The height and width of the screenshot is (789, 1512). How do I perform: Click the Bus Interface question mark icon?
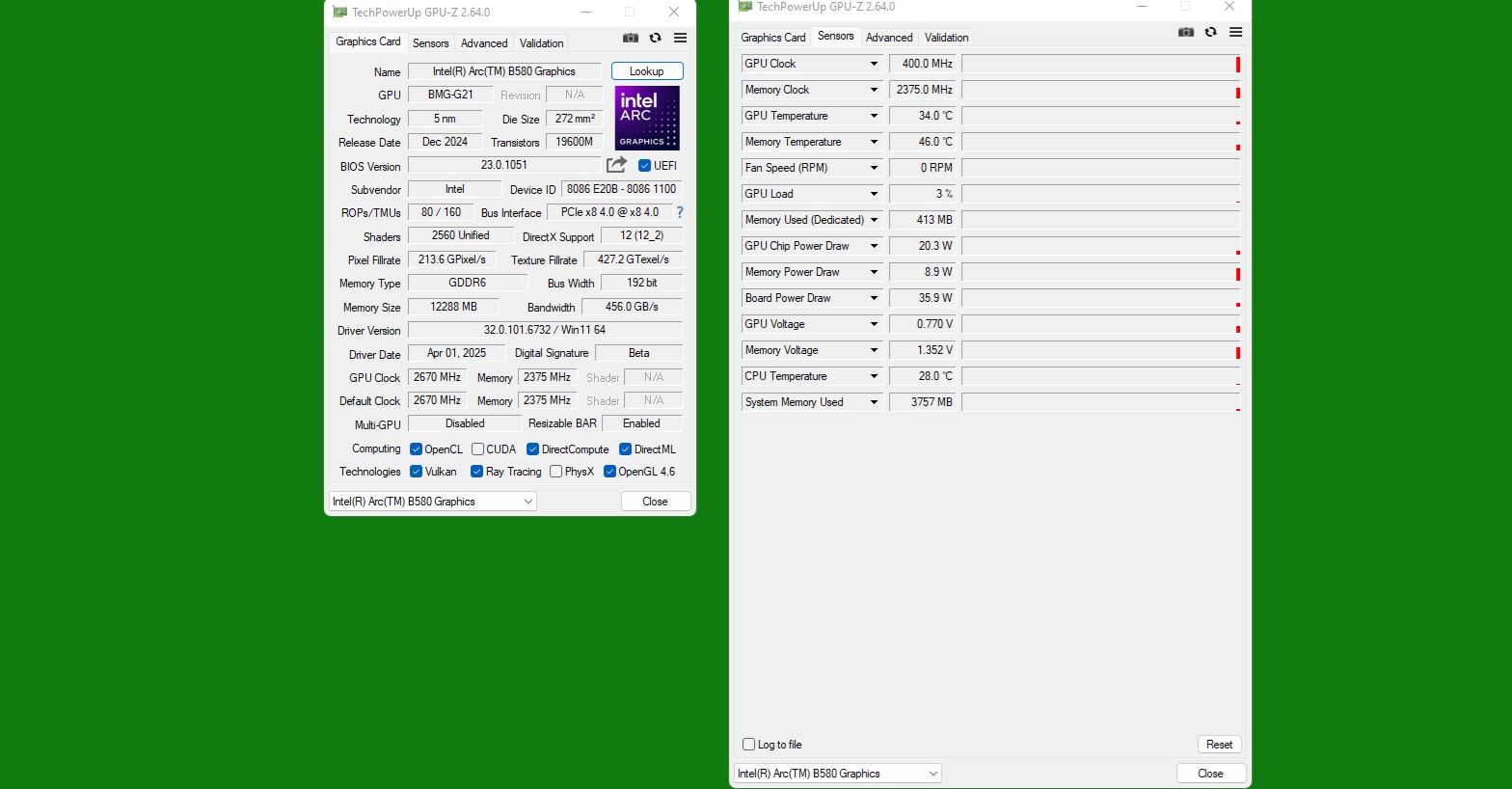(680, 212)
